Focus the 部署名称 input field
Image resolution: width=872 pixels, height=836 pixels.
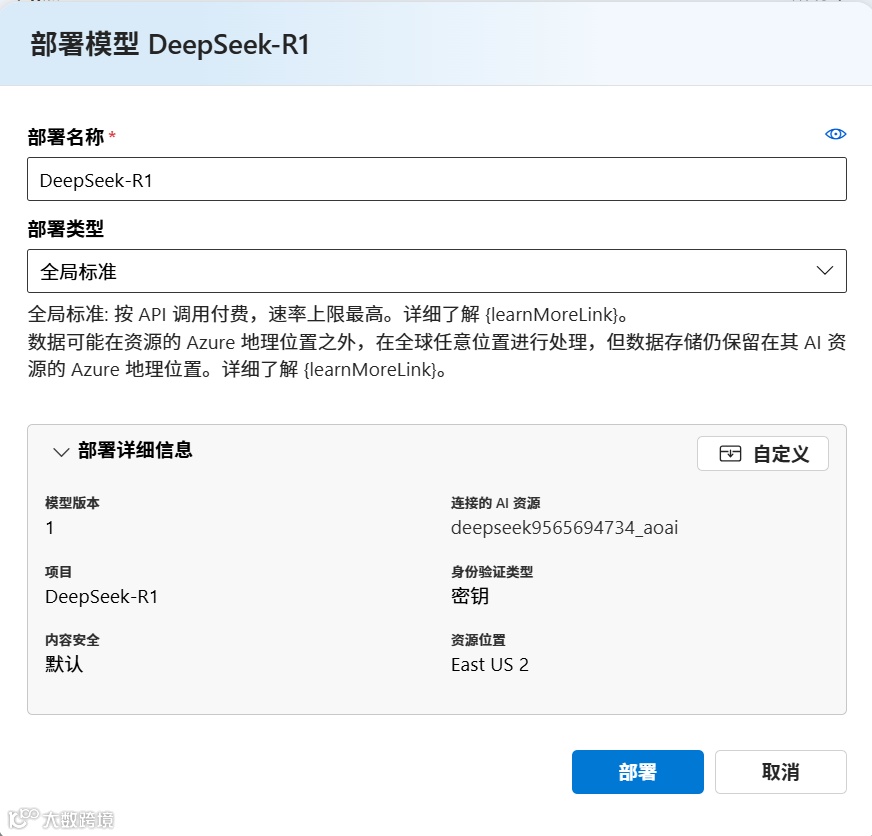437,179
